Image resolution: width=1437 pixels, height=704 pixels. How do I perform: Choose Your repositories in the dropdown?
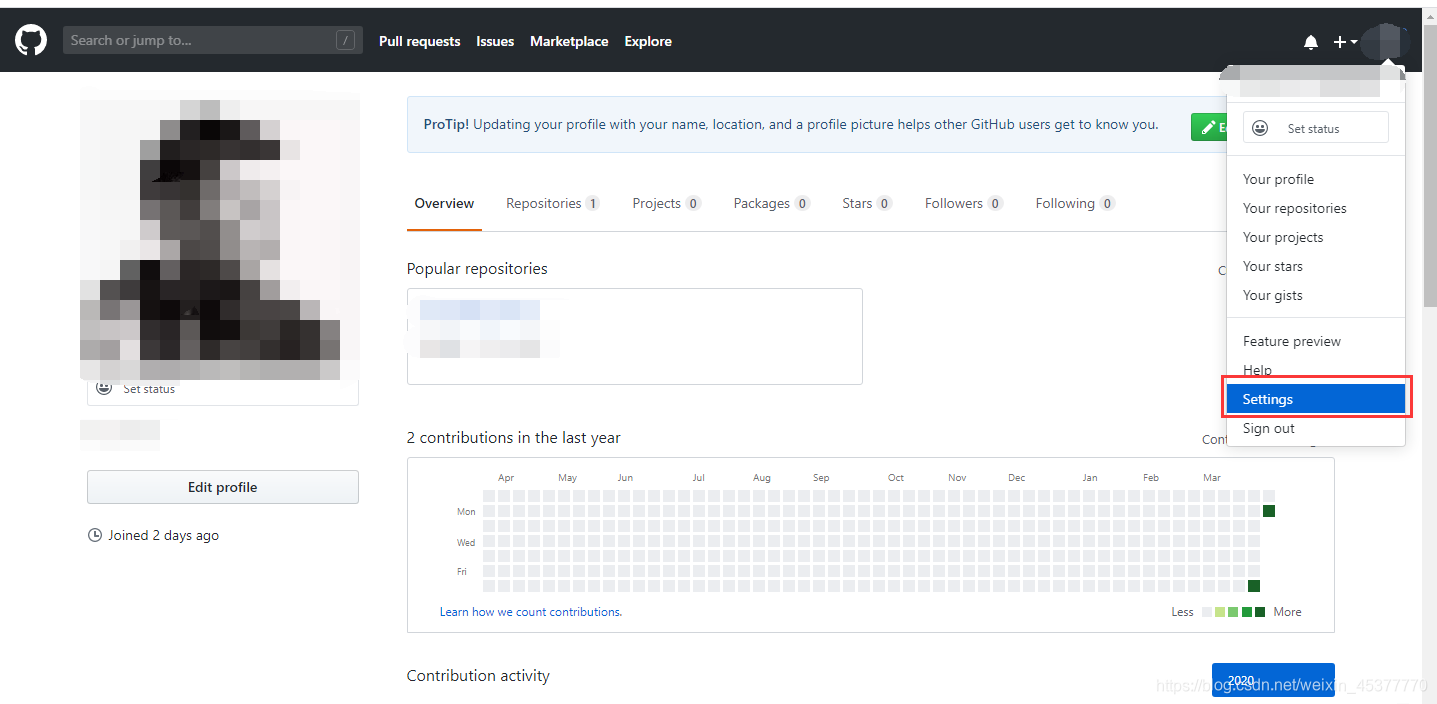[1294, 208]
